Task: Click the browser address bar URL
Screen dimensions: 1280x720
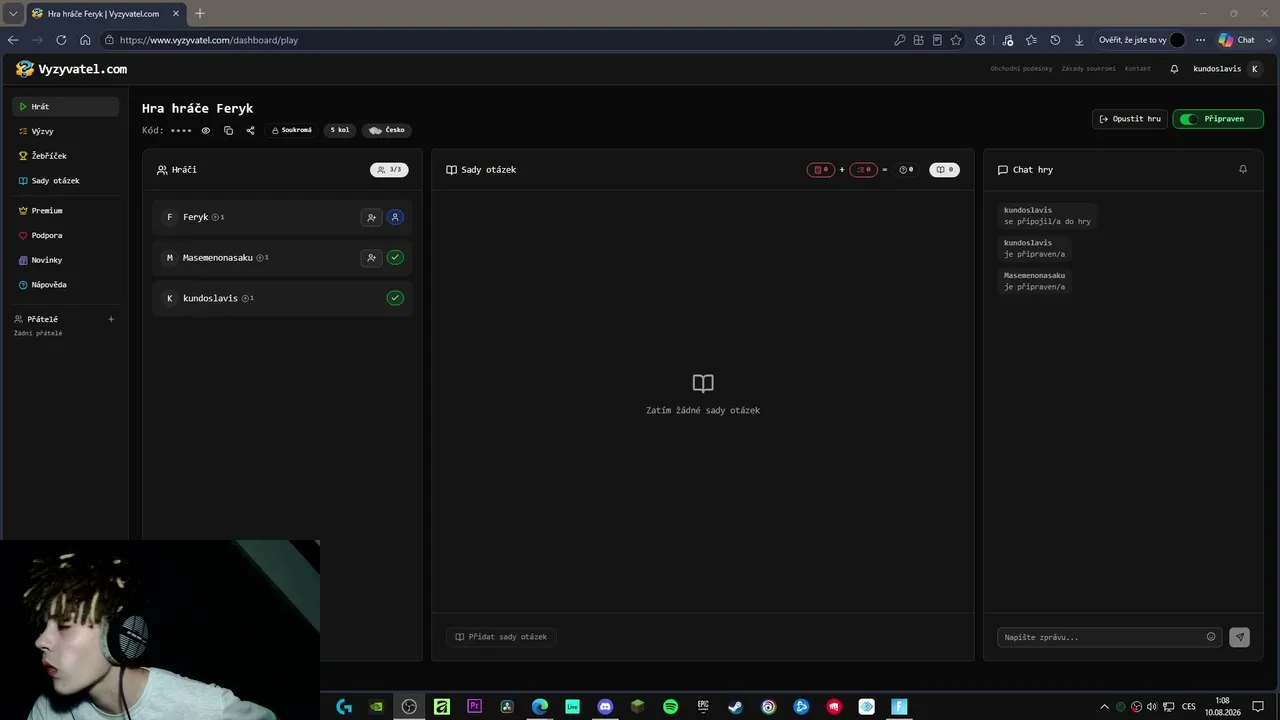Action: (209, 40)
